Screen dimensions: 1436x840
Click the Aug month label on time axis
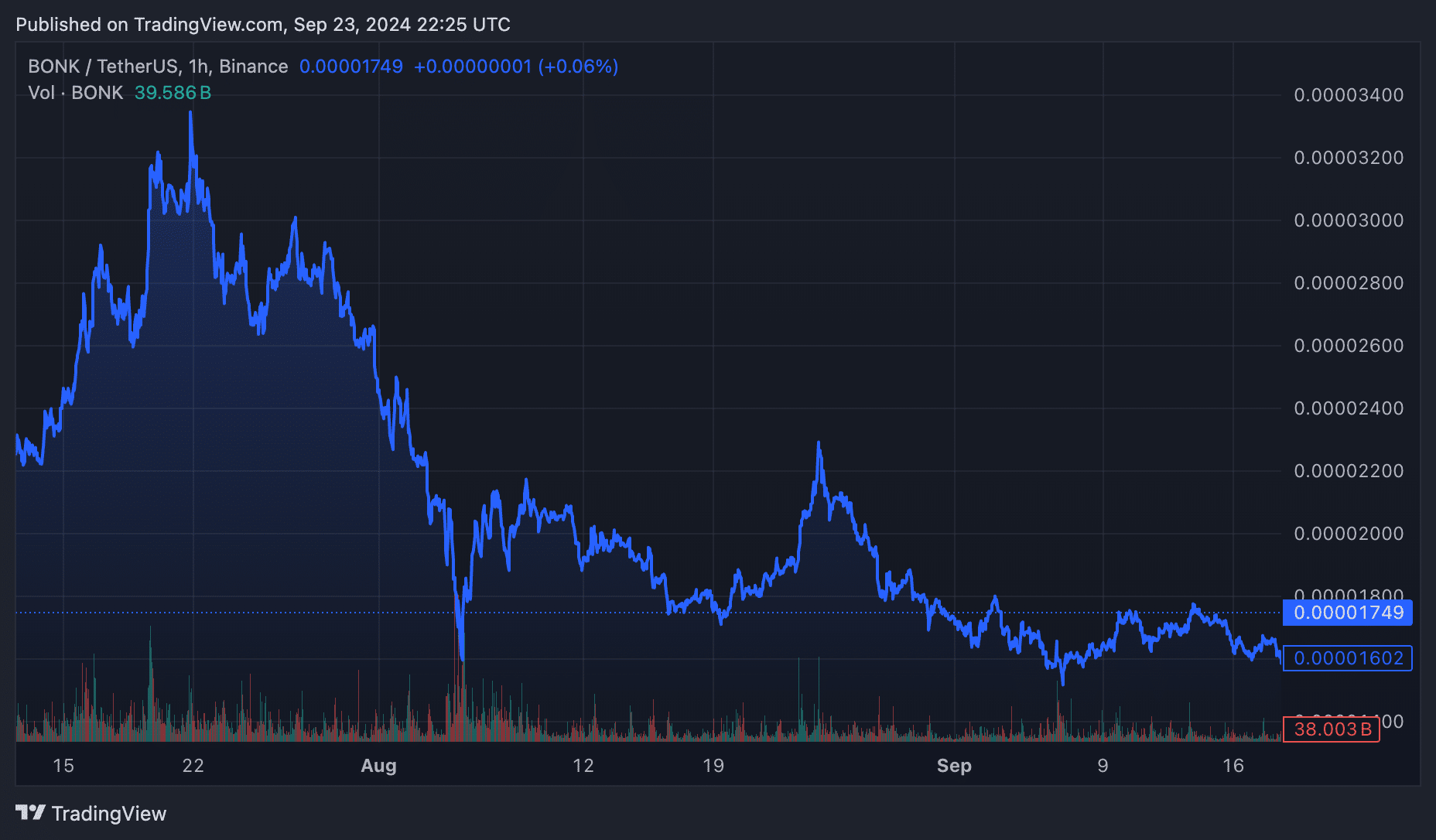(x=379, y=766)
